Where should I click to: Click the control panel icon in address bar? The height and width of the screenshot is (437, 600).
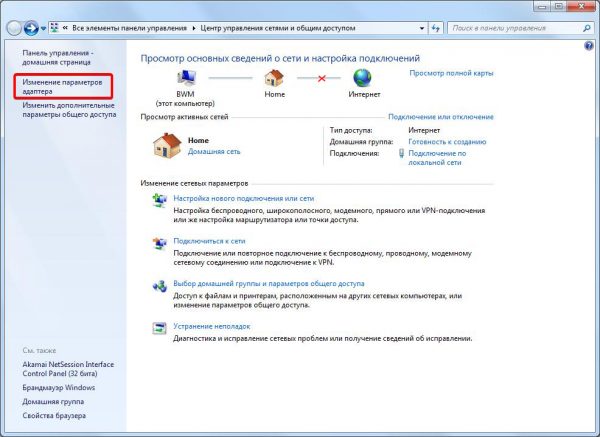pyautogui.click(x=55, y=28)
